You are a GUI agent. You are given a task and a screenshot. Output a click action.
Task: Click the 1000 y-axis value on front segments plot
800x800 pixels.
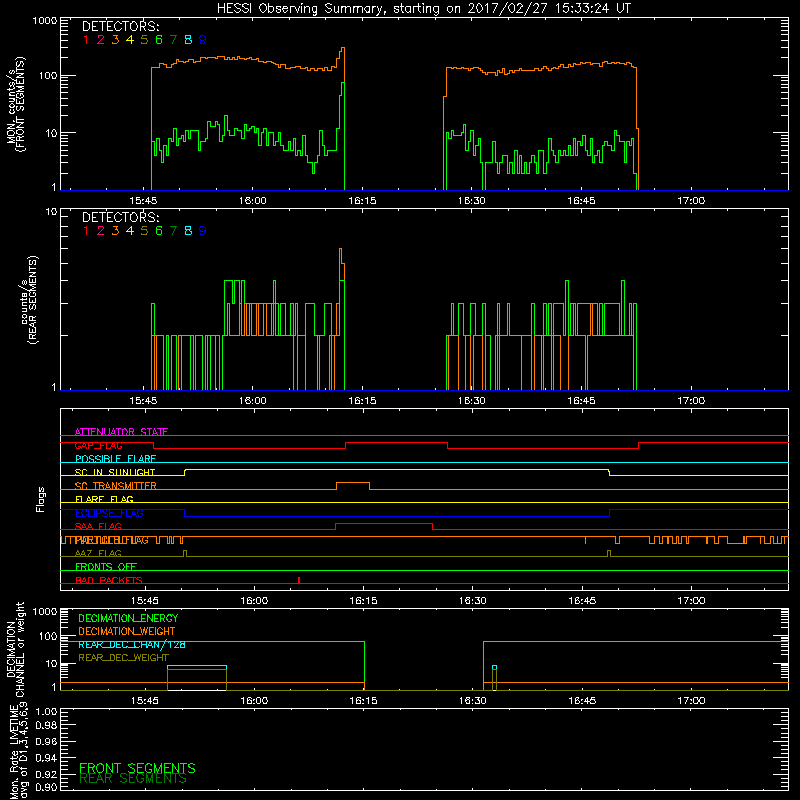(45, 21)
